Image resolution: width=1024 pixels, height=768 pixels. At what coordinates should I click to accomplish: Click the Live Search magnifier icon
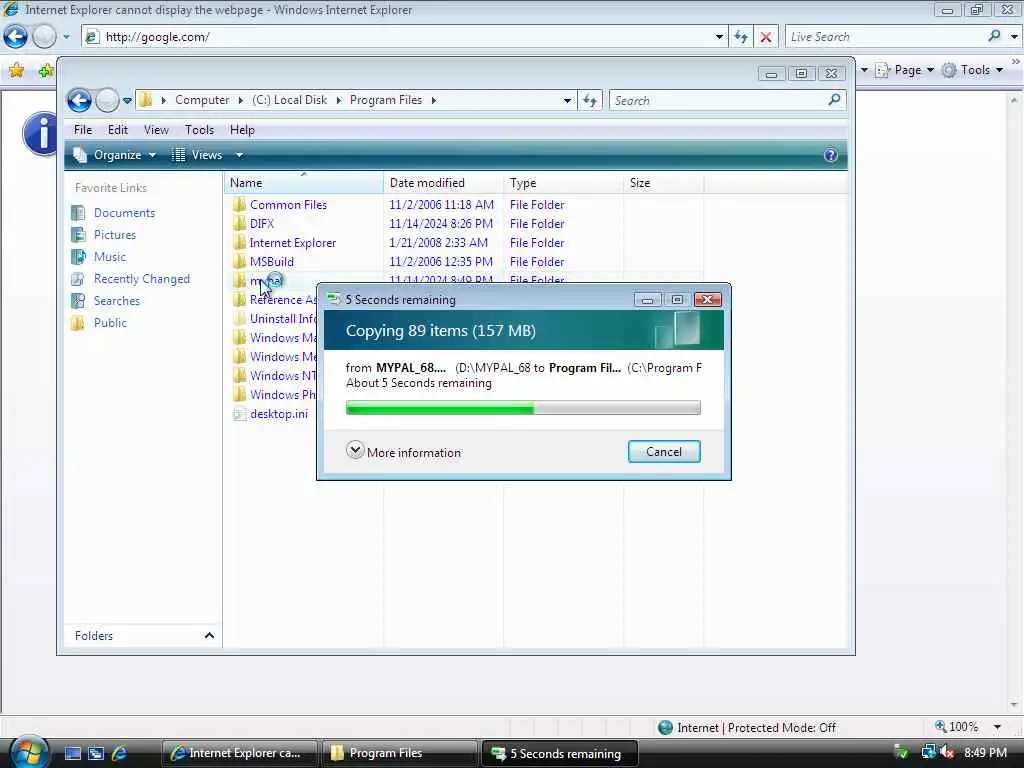click(x=995, y=37)
